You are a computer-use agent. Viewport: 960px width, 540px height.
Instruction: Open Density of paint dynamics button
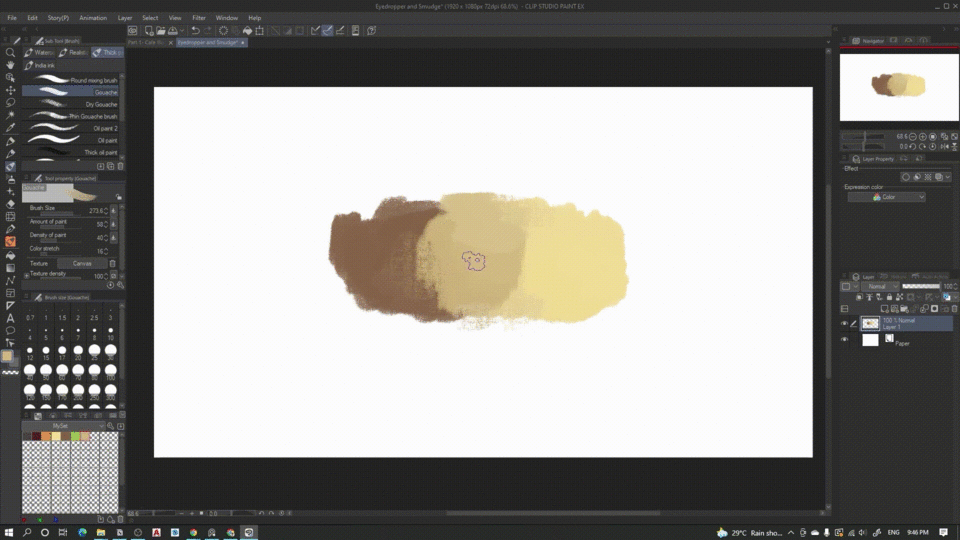coord(113,237)
